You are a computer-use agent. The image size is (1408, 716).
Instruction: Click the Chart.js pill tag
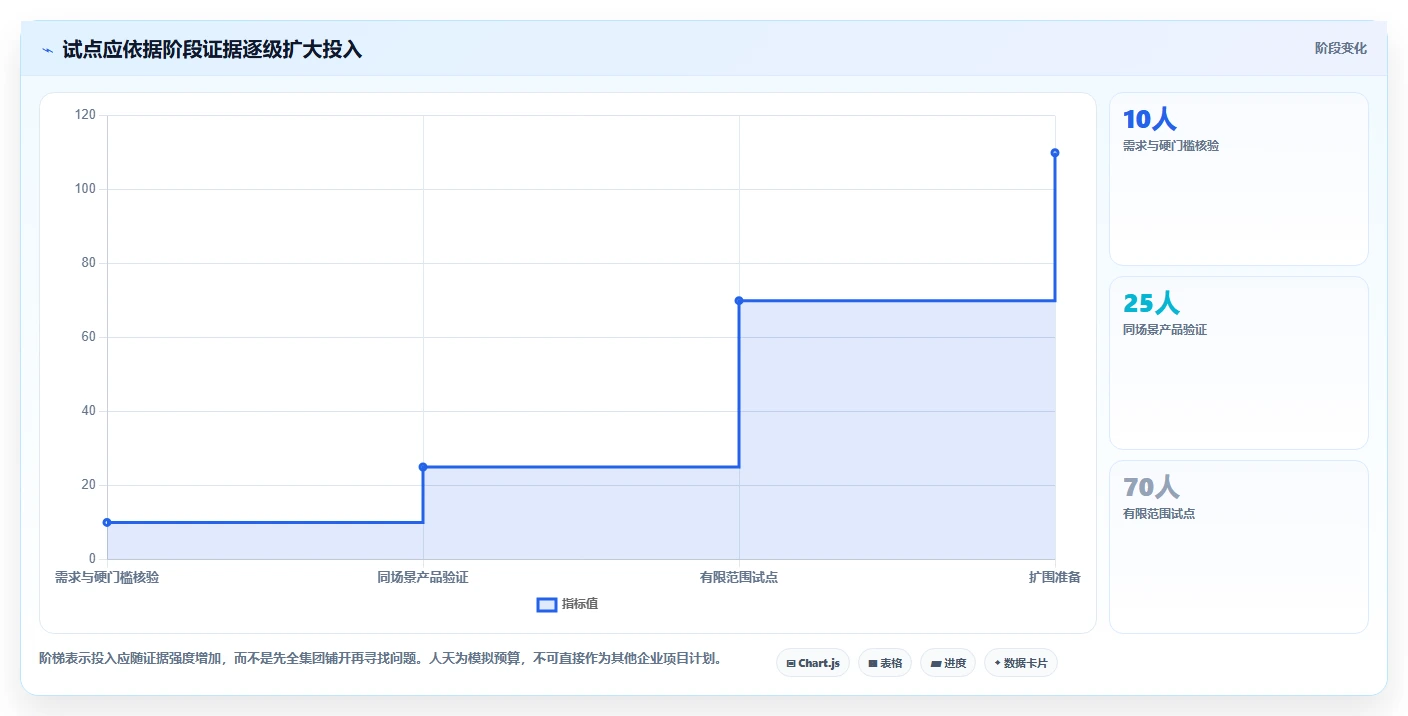(813, 663)
